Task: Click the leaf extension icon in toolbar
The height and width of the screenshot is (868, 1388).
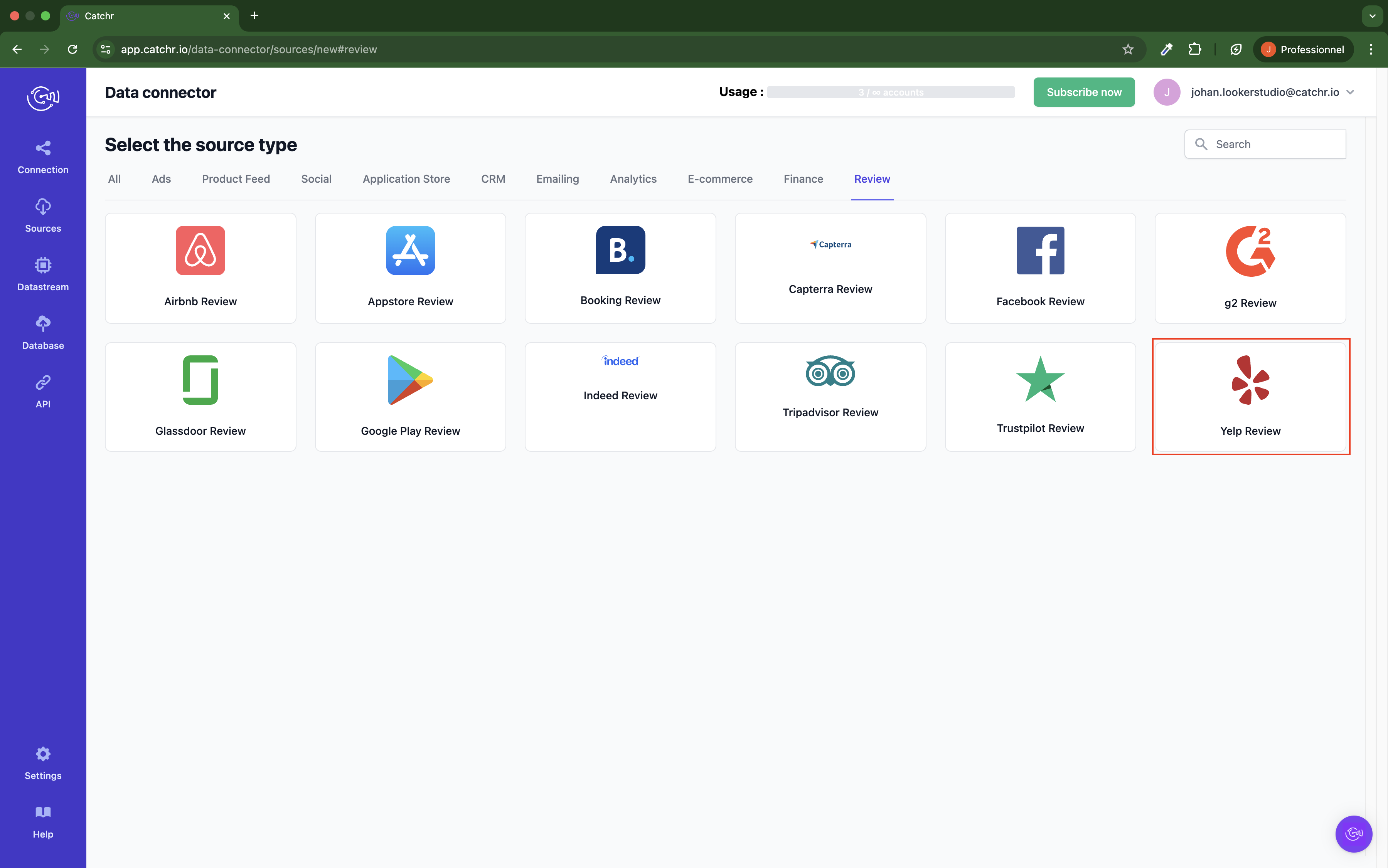Action: pyautogui.click(x=1236, y=49)
